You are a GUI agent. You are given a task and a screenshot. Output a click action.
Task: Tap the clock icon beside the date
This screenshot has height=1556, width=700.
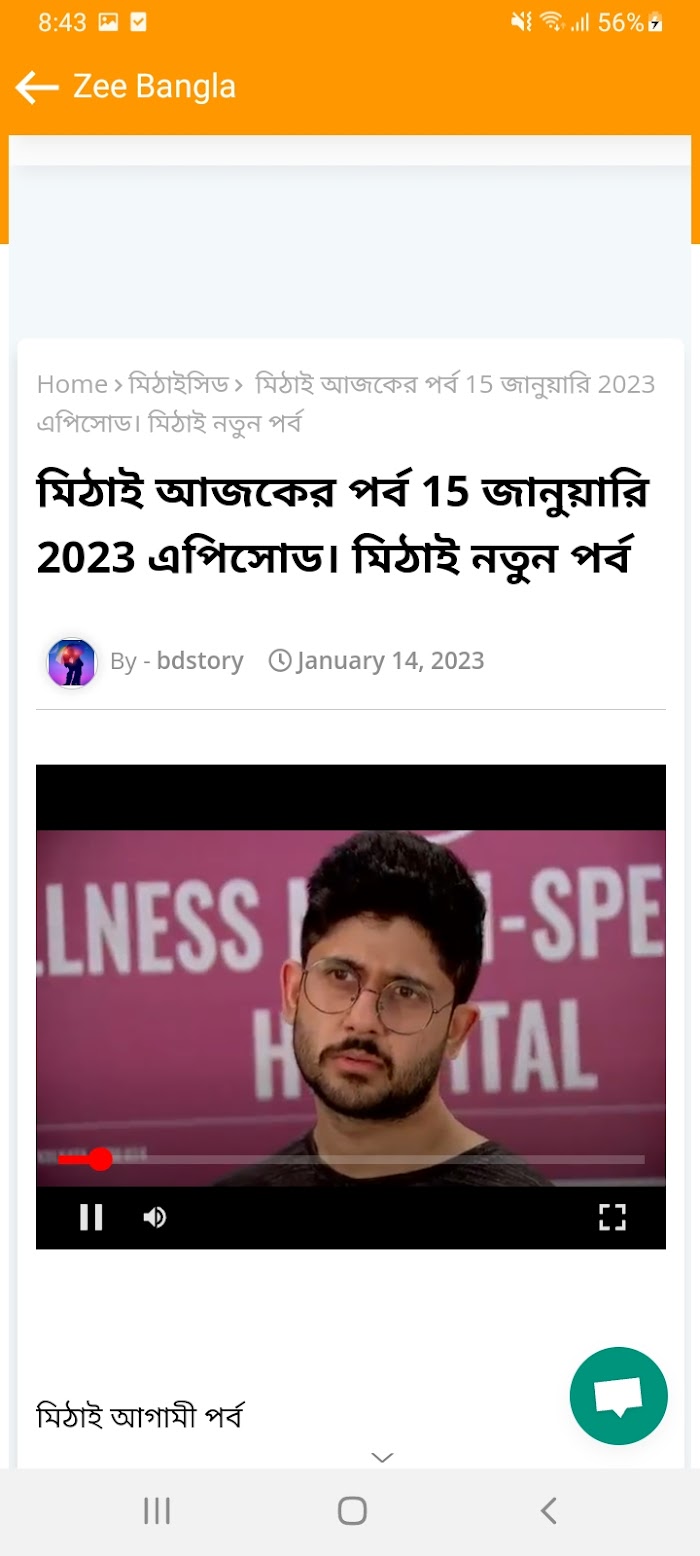pyautogui.click(x=280, y=660)
